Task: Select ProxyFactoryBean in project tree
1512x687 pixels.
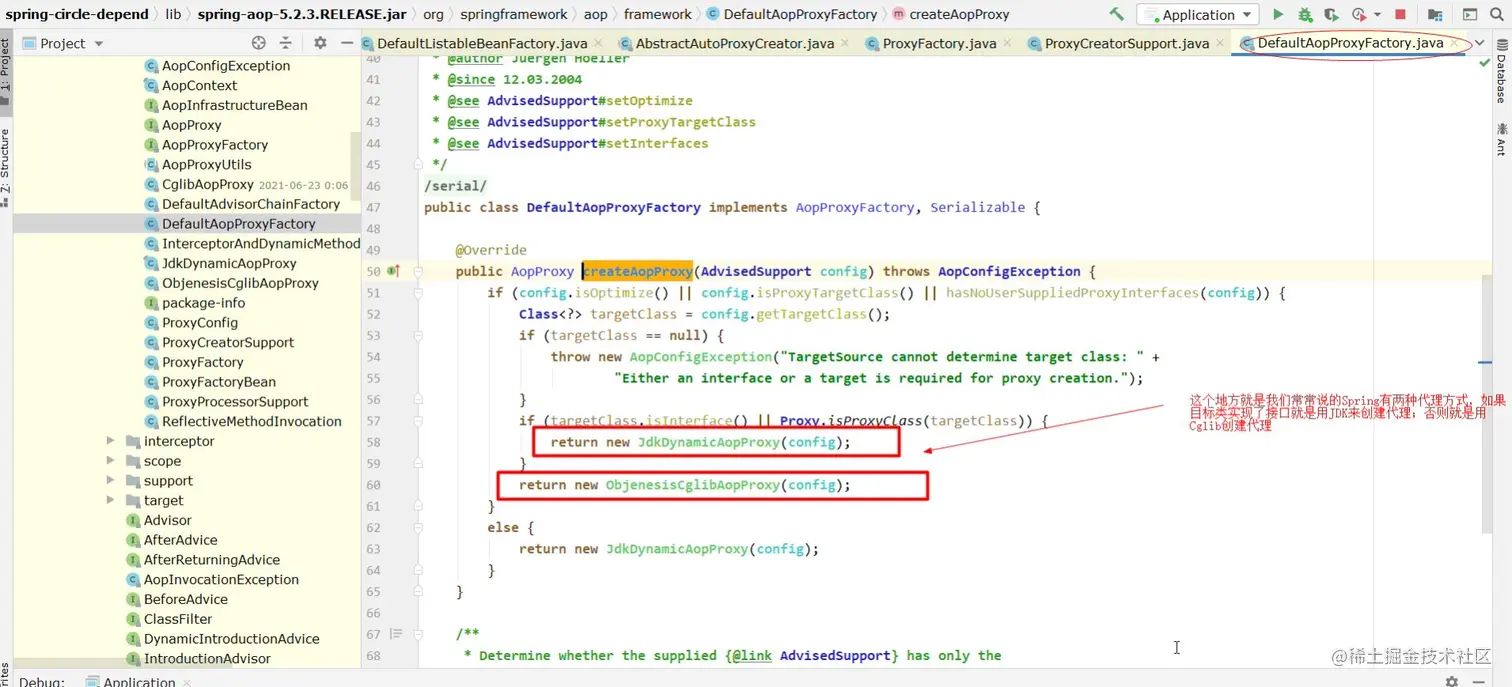Action: coord(219,382)
